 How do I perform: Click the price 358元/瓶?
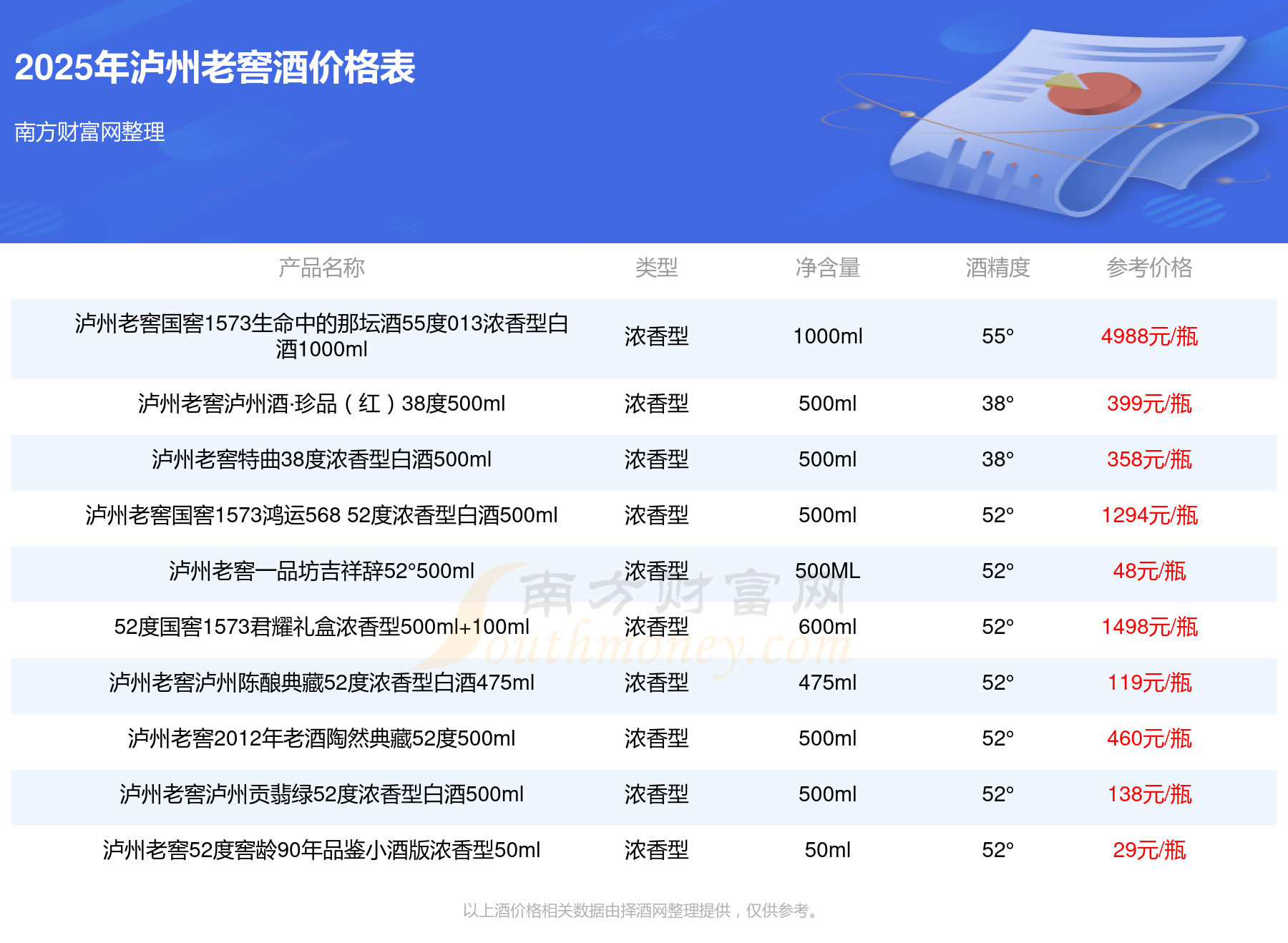pyautogui.click(x=1149, y=459)
